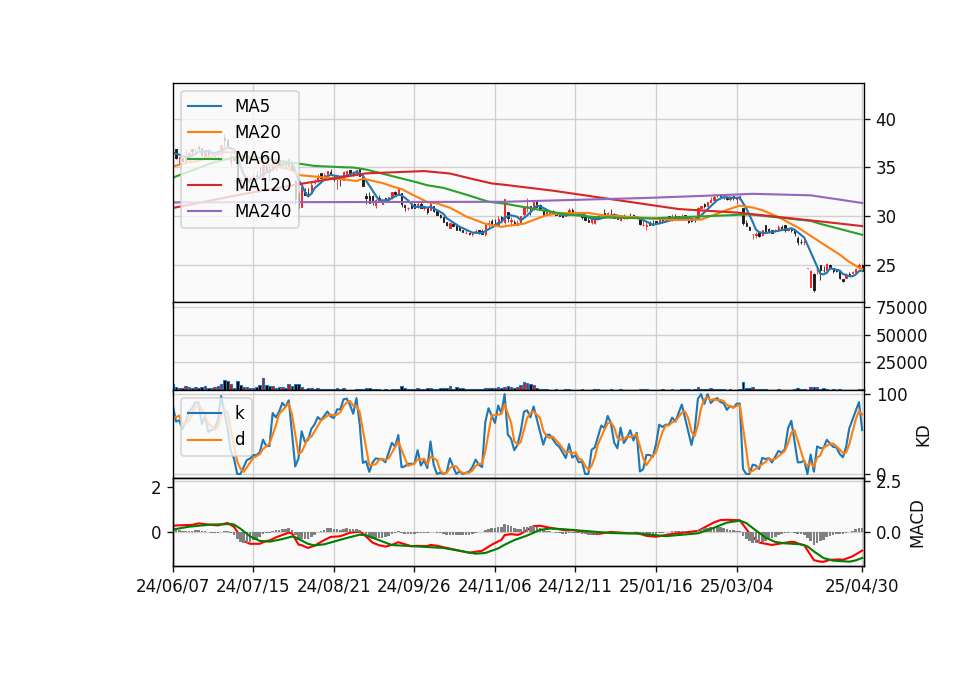Click the MA240 legend label

pyautogui.click(x=263, y=211)
